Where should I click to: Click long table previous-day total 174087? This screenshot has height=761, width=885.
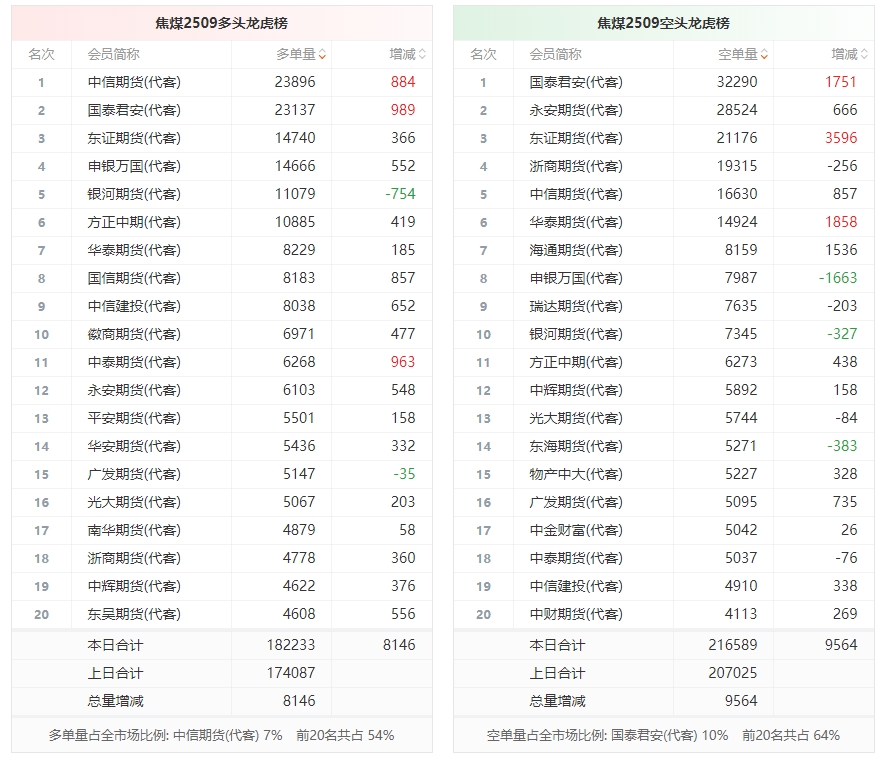291,673
